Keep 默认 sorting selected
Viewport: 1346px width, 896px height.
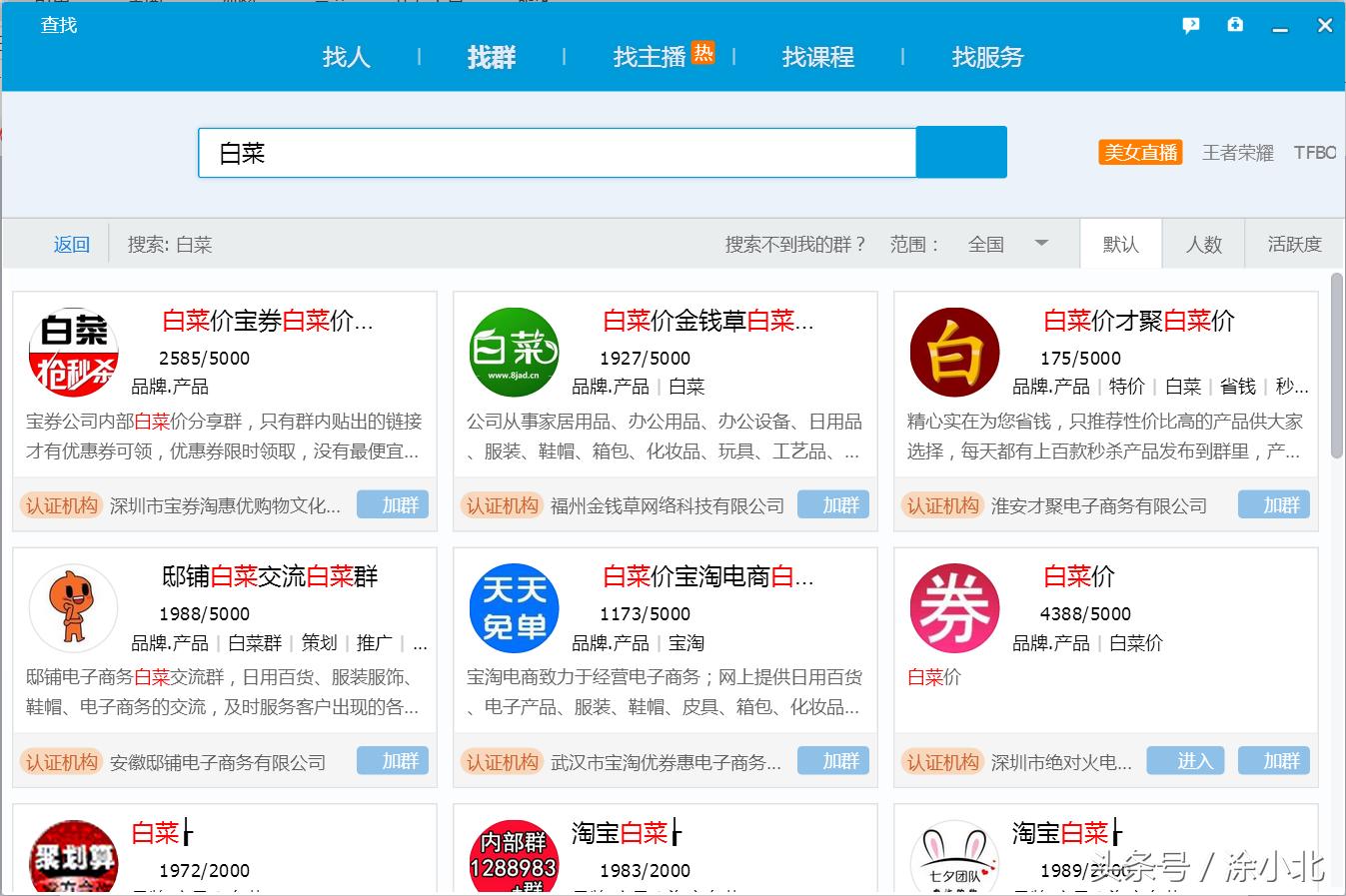coord(1120,243)
